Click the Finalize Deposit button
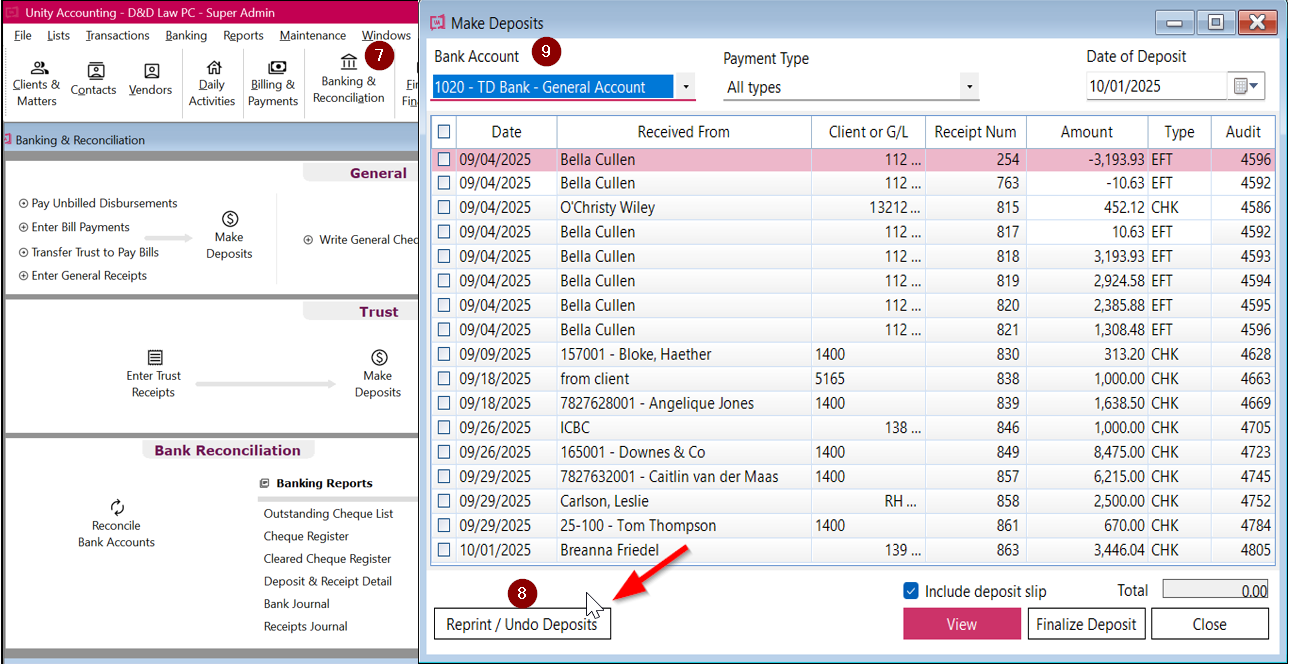 point(1086,624)
